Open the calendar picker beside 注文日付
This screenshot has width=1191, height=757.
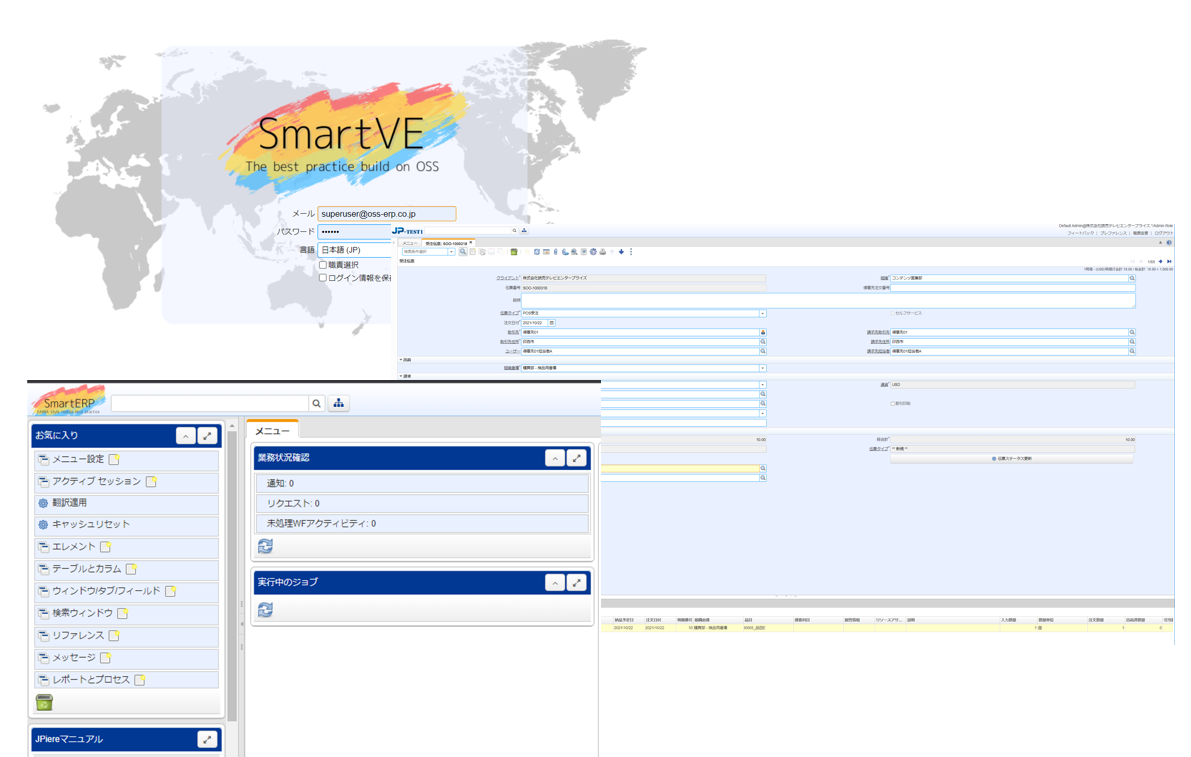tap(551, 323)
